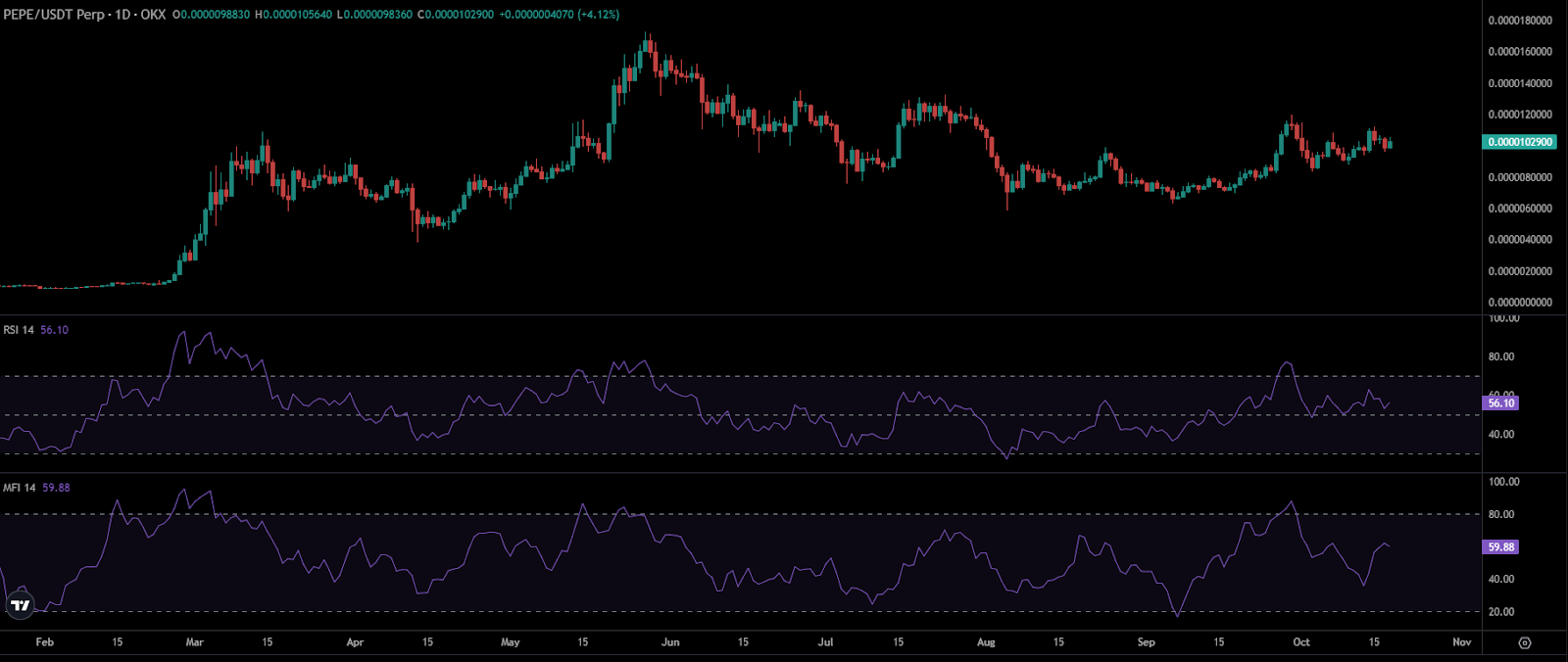The image size is (1568, 662).
Task: Click the 100.00 level on MFI scale
Action: point(1504,482)
